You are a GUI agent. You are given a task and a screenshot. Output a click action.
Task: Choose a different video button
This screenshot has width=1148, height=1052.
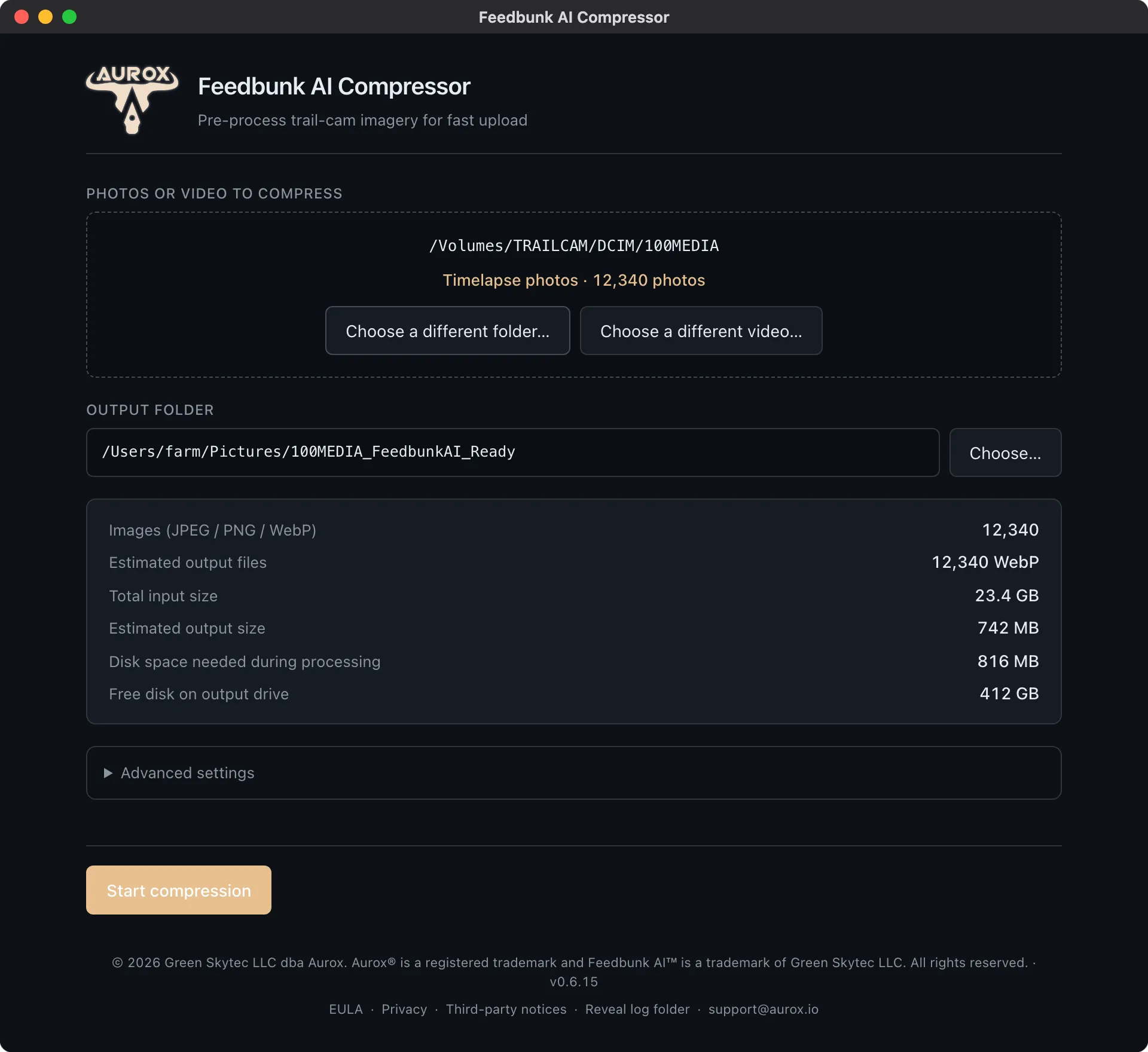tap(701, 331)
